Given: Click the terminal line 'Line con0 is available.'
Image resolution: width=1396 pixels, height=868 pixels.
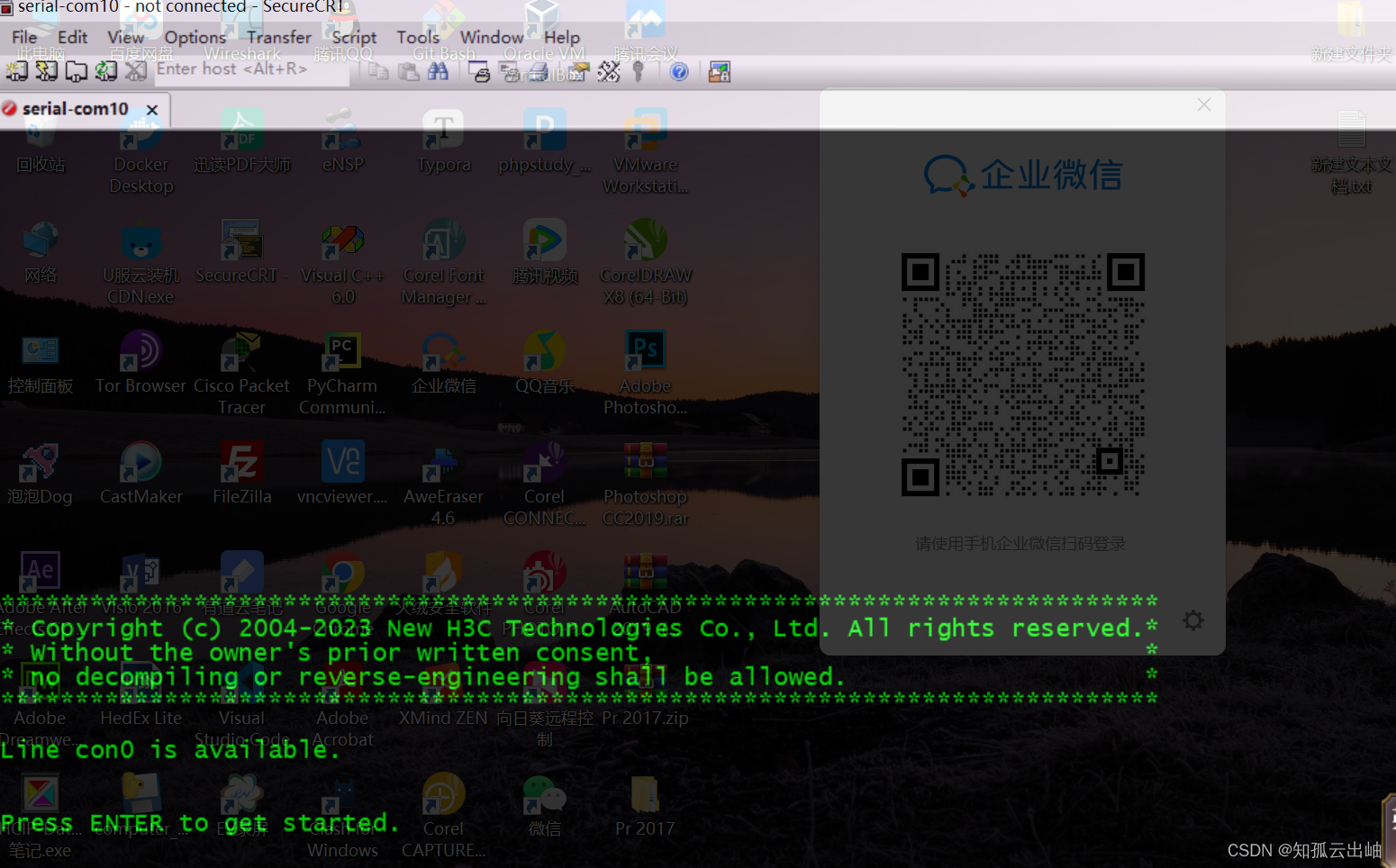Looking at the screenshot, I should (x=170, y=749).
